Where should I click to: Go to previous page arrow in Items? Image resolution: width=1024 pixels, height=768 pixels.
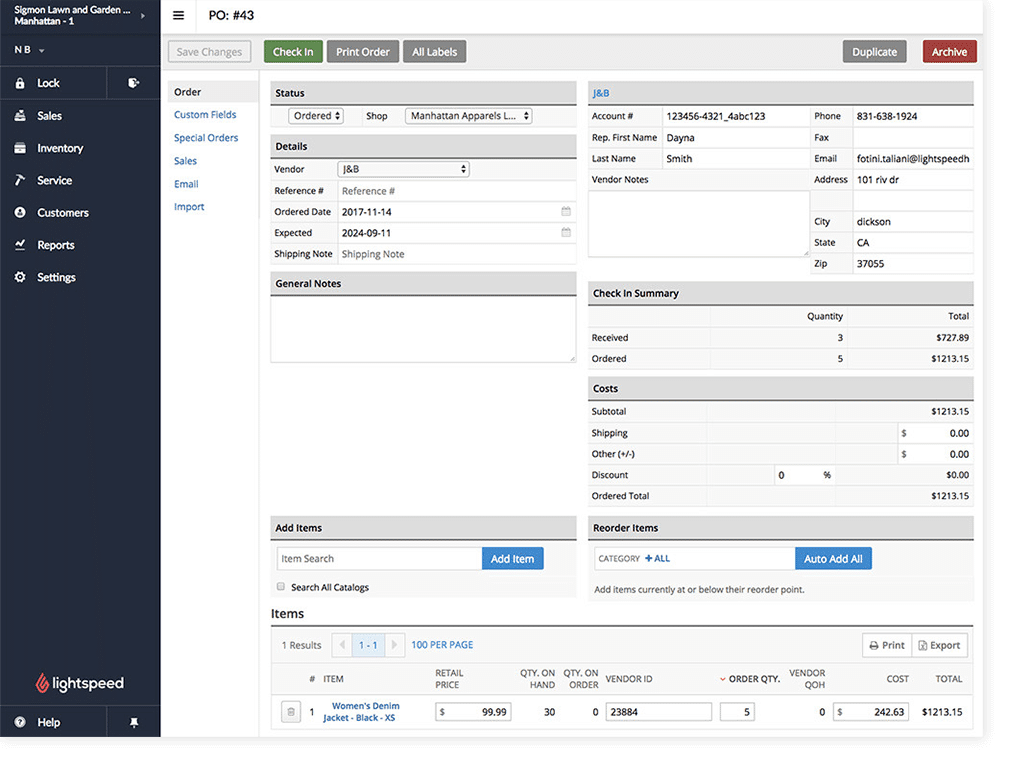tap(342, 645)
